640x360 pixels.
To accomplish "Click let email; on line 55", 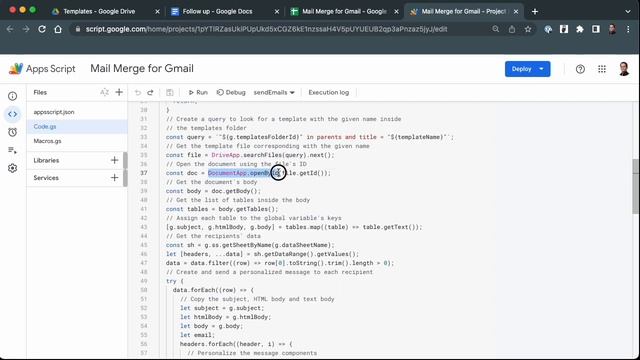I will tap(197, 335).
